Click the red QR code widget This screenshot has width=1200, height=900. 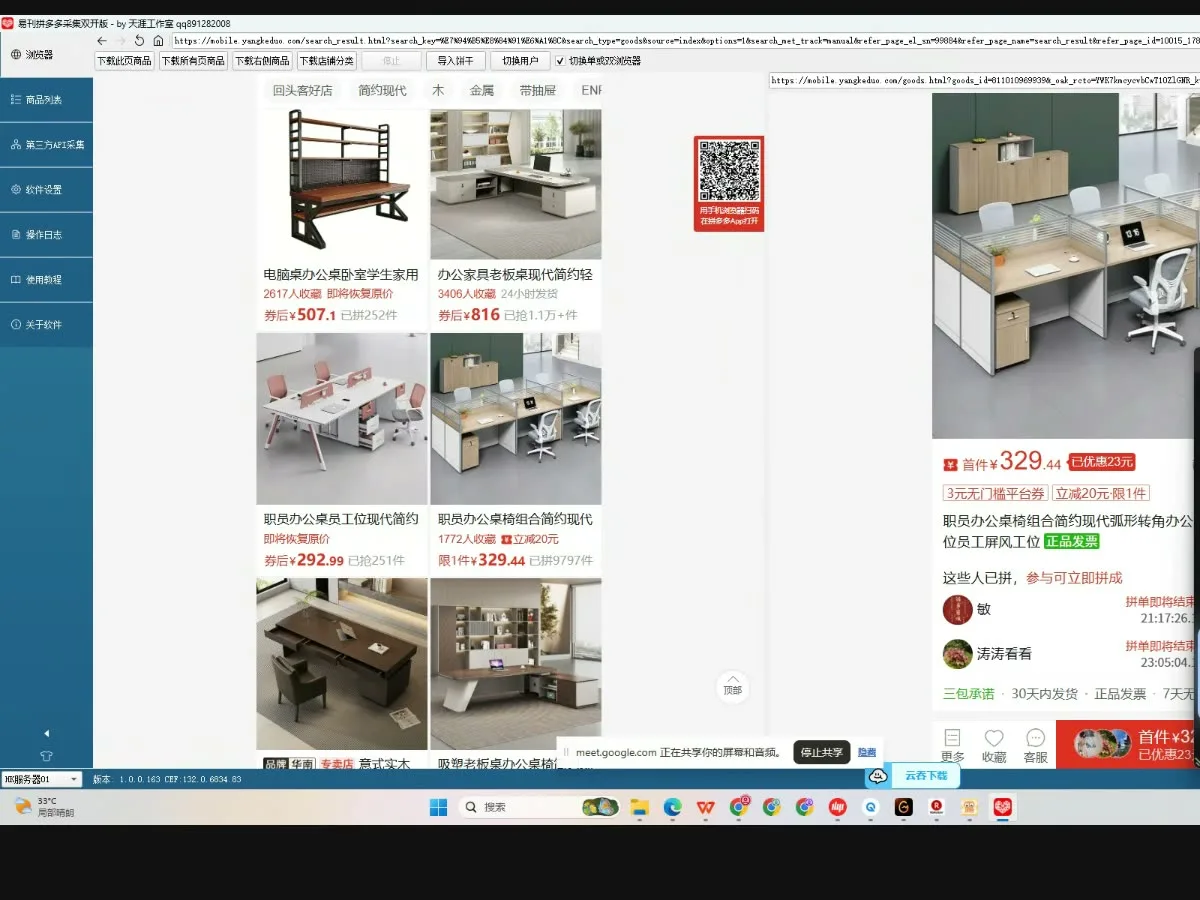(x=729, y=184)
